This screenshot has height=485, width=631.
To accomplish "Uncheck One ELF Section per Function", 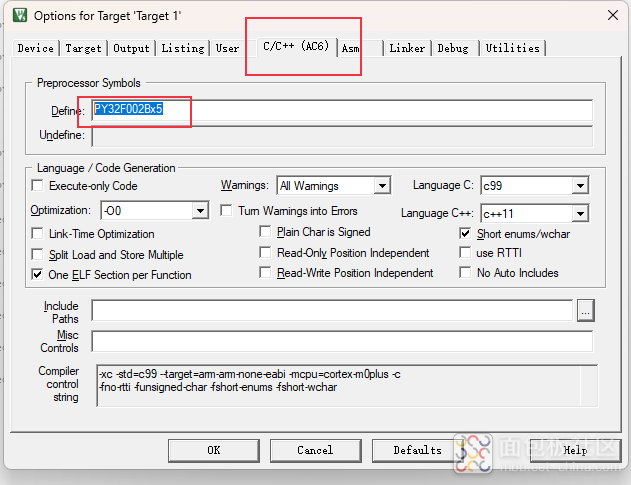I will coord(39,275).
